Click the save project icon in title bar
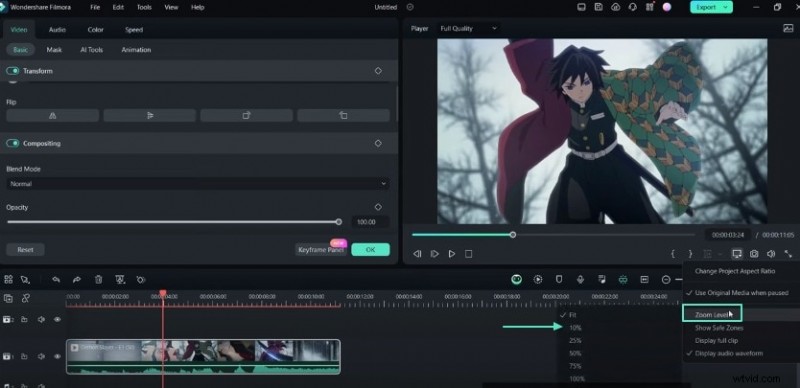The height and width of the screenshot is (388, 800). point(598,7)
